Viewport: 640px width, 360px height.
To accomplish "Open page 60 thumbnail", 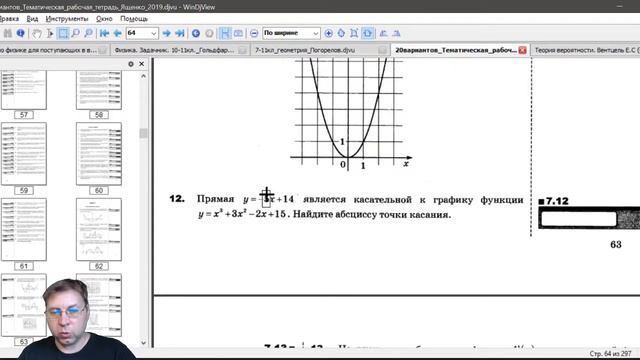I will pyautogui.click(x=99, y=153).
